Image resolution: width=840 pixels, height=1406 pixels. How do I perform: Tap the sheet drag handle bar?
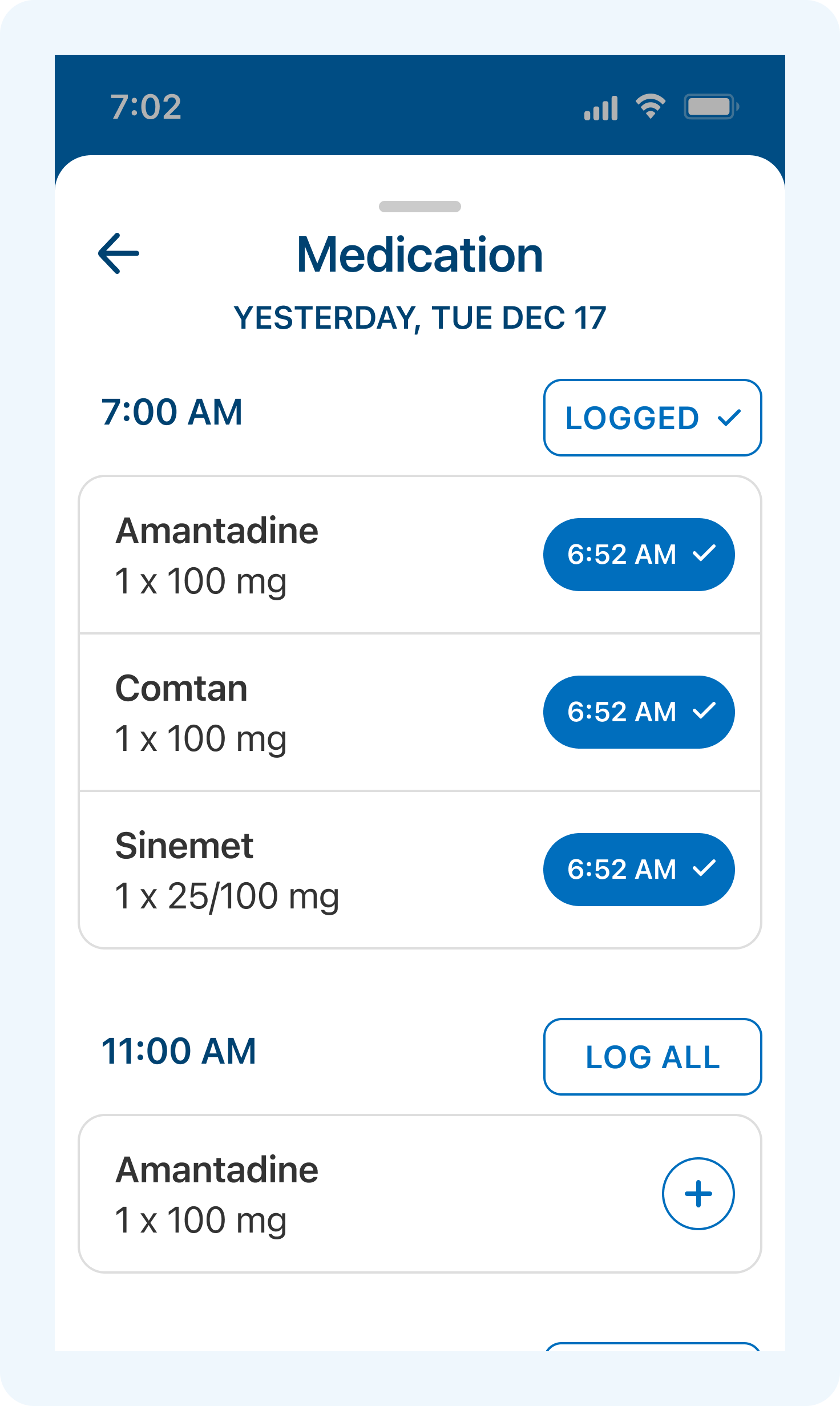pos(420,207)
